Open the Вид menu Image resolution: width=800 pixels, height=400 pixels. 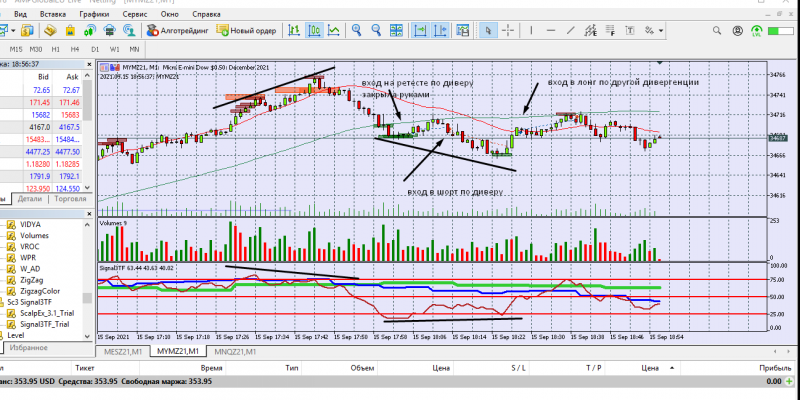[x=20, y=14]
